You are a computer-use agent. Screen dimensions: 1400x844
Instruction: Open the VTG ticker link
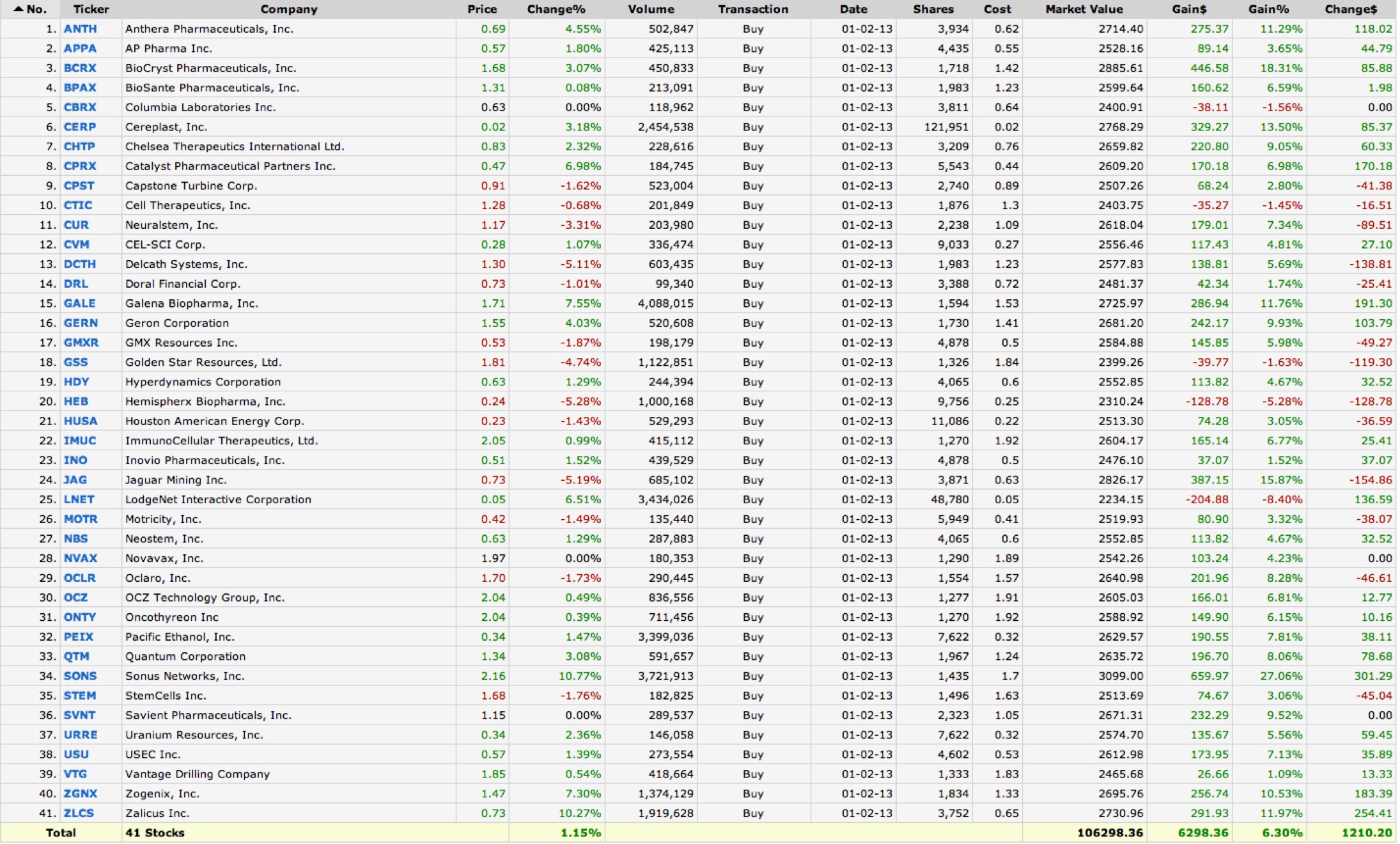(x=75, y=774)
